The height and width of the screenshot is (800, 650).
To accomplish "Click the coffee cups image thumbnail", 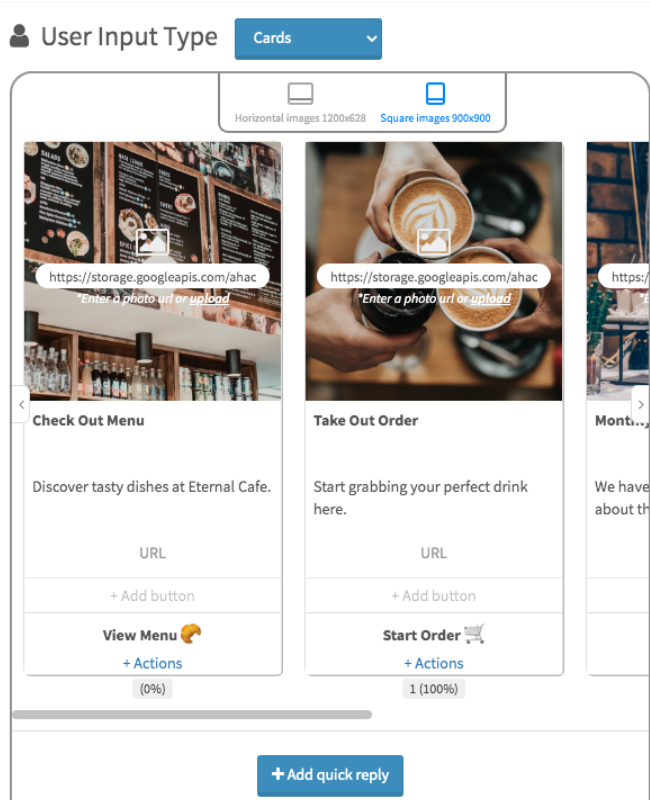I will pyautogui.click(x=434, y=271).
